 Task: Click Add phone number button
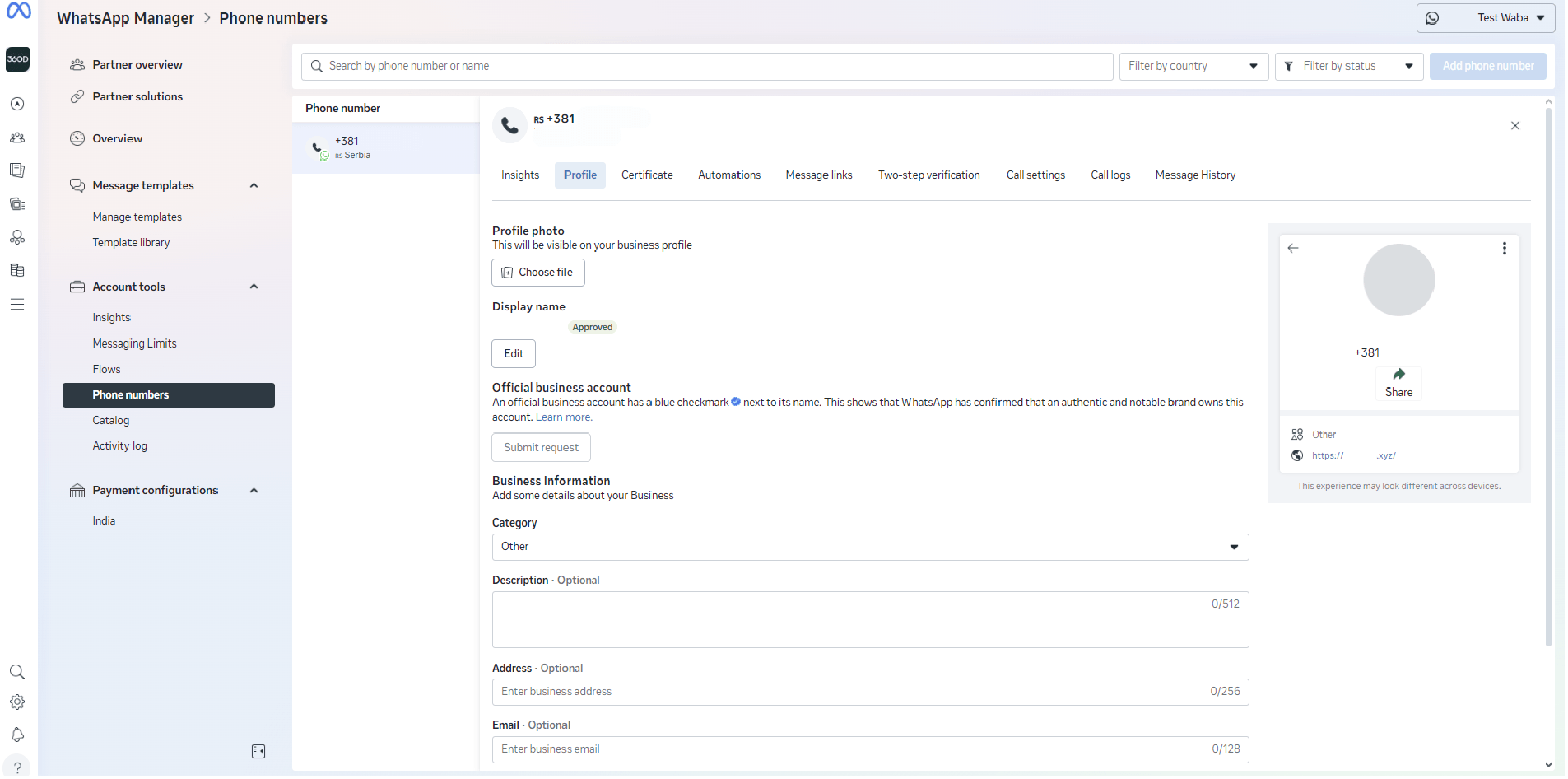click(x=1488, y=66)
